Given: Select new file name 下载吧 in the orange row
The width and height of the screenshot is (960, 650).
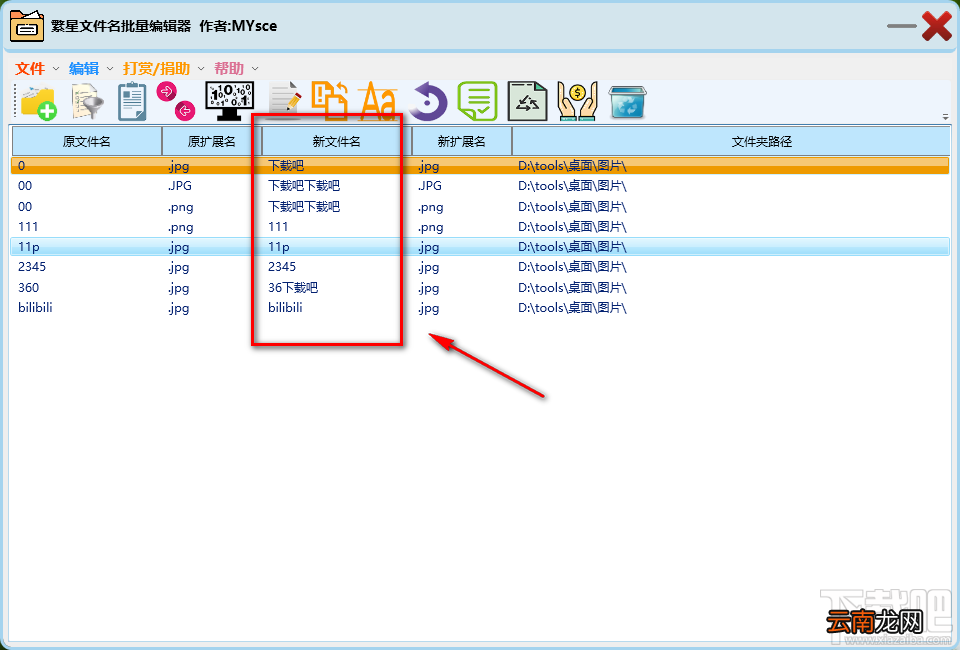Looking at the screenshot, I should coord(286,166).
